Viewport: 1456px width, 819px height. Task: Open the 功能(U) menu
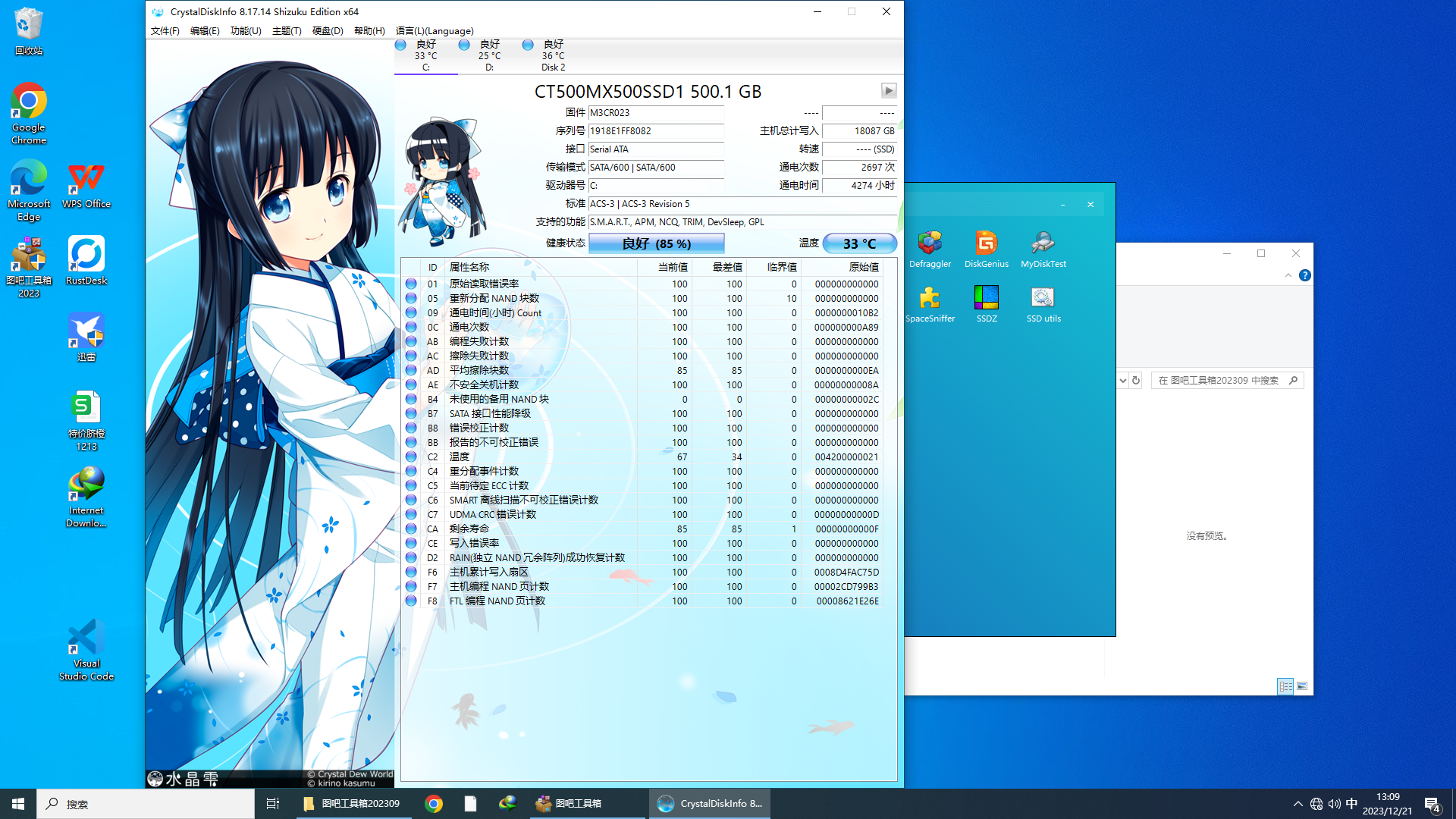click(x=246, y=30)
